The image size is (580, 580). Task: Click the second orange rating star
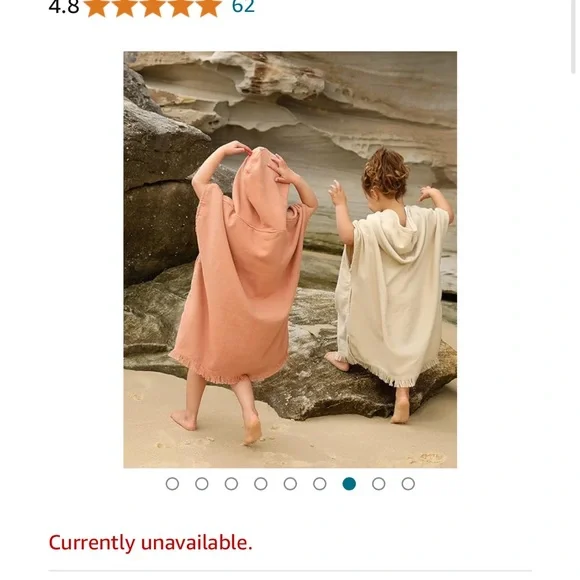coord(125,7)
